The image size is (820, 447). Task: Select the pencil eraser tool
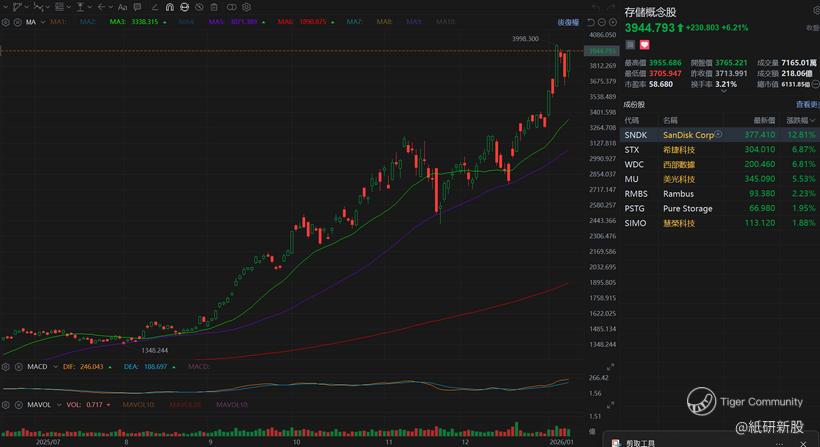pyautogui.click(x=155, y=7)
